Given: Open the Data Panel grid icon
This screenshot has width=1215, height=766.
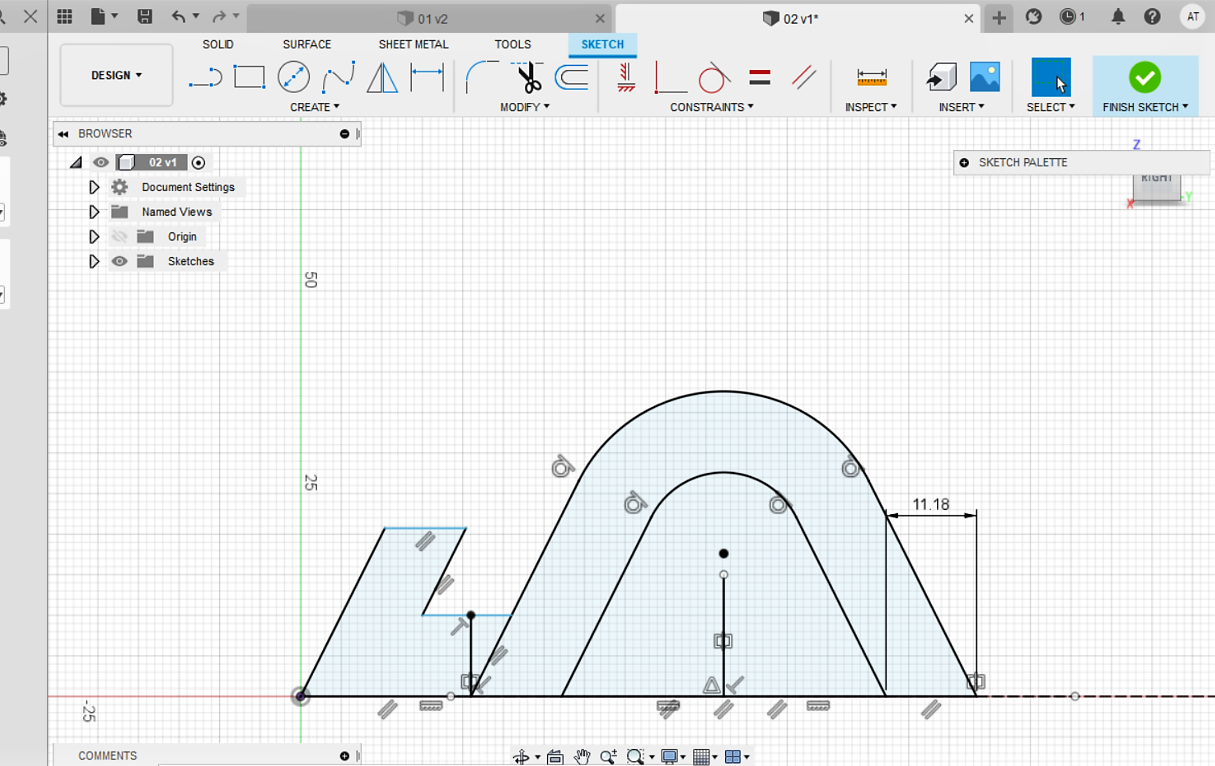Looking at the screenshot, I should tap(65, 17).
